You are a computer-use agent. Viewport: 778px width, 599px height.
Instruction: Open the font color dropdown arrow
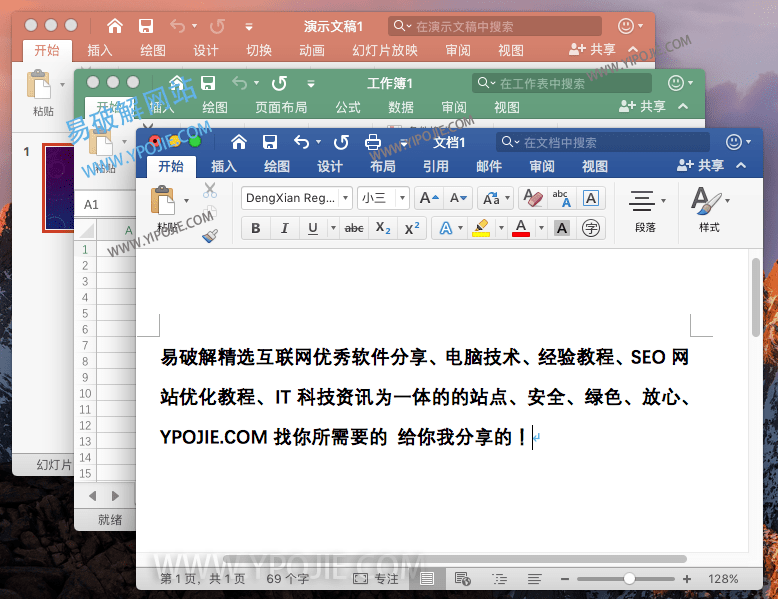coord(541,228)
